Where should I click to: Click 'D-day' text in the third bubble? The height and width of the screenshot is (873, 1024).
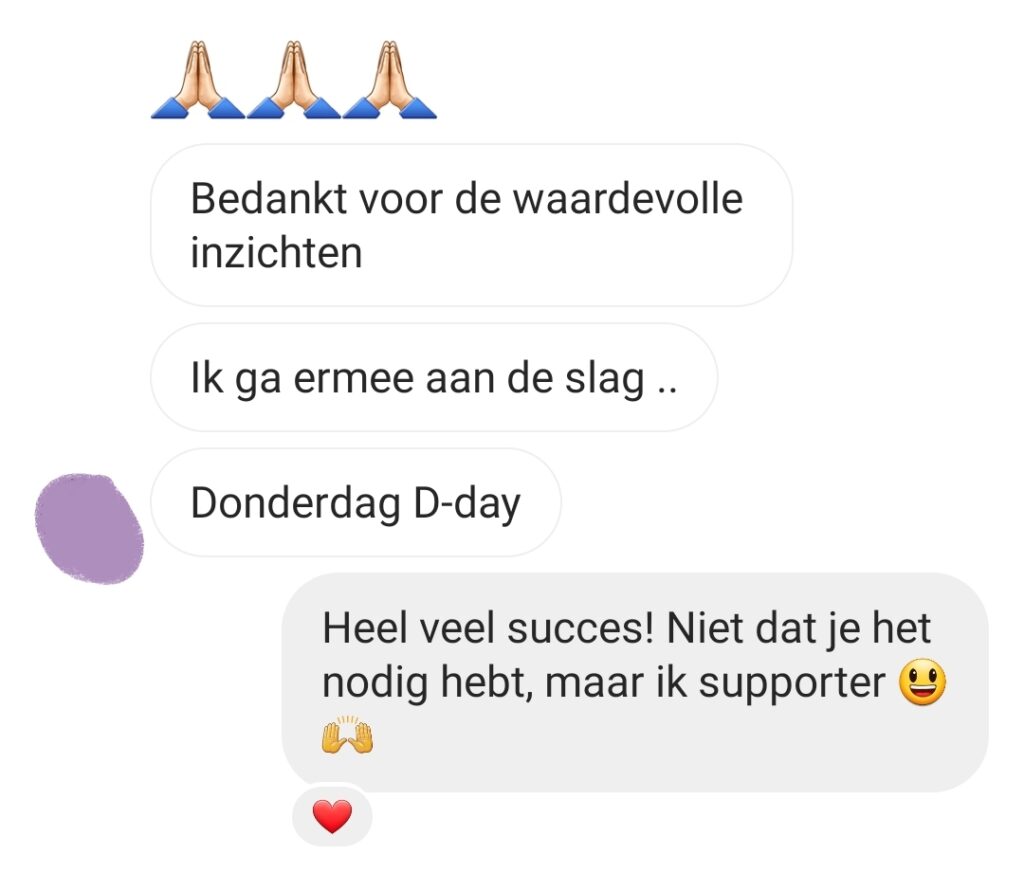pos(467,504)
